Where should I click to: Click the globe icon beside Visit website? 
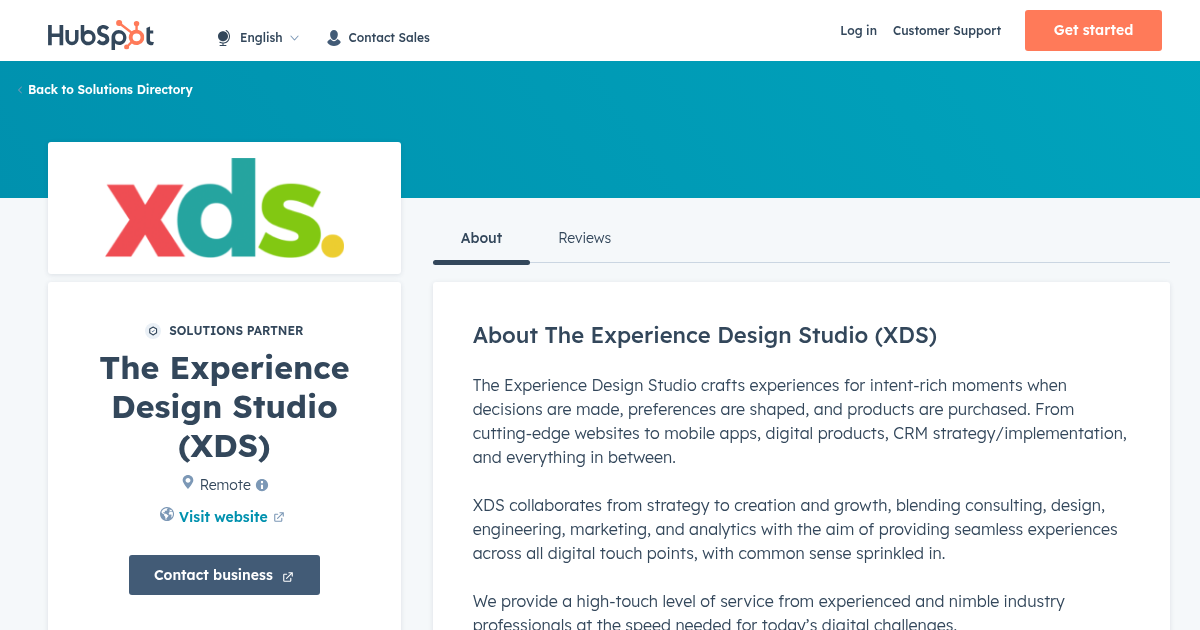[x=167, y=515]
